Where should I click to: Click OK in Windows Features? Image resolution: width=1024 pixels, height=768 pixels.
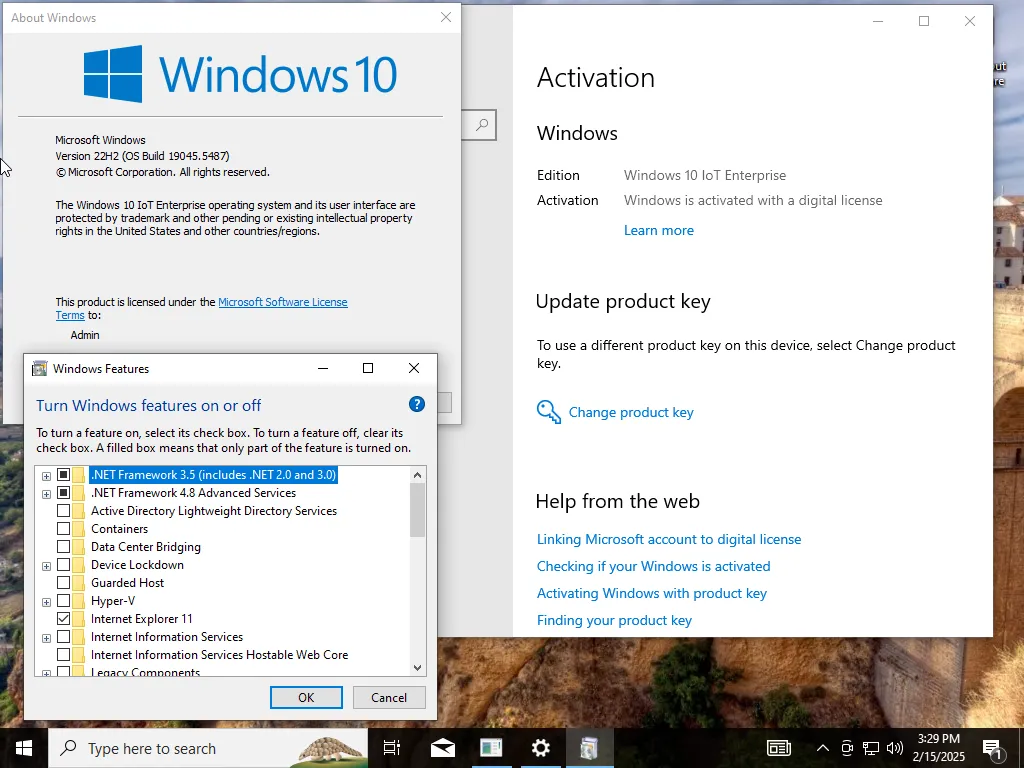[x=306, y=697]
